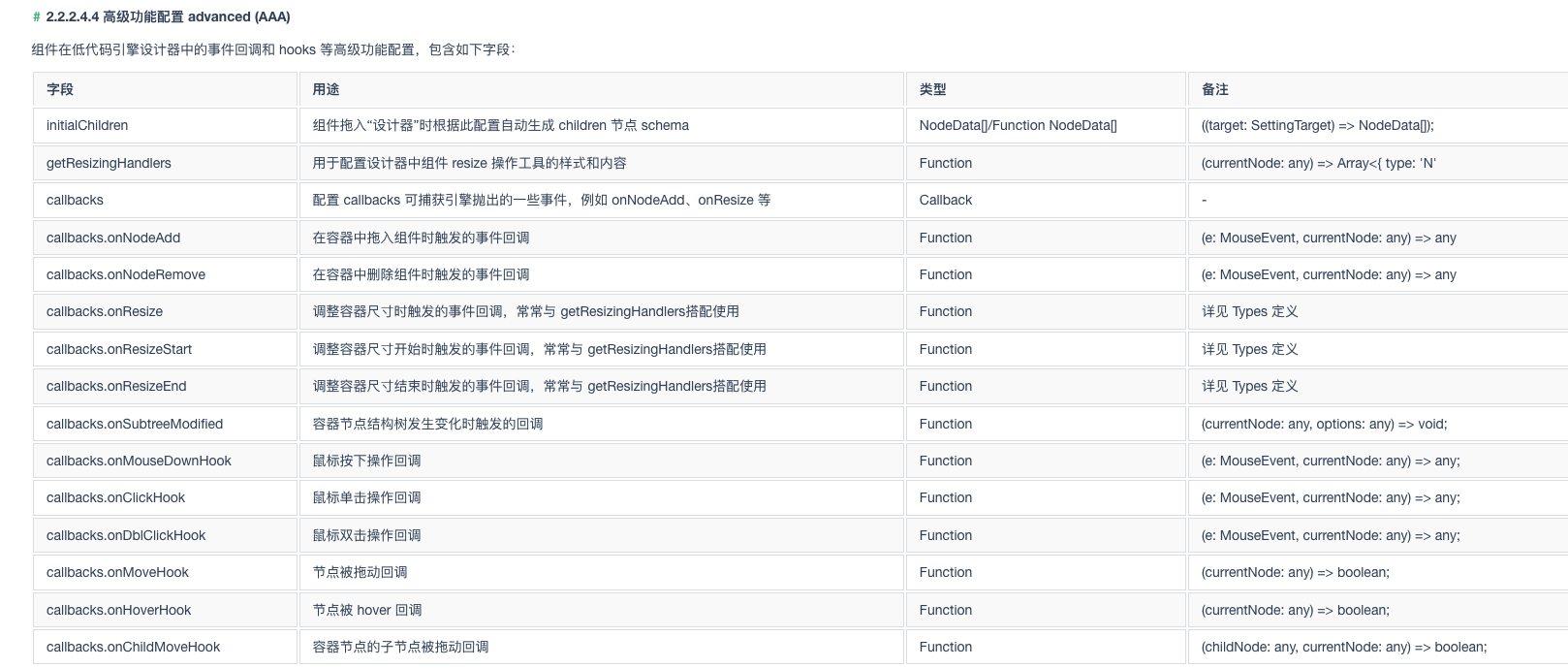Click the '详见 Types 定义' note in onResizeStart row
This screenshot has width=1568, height=668.
[1249, 349]
